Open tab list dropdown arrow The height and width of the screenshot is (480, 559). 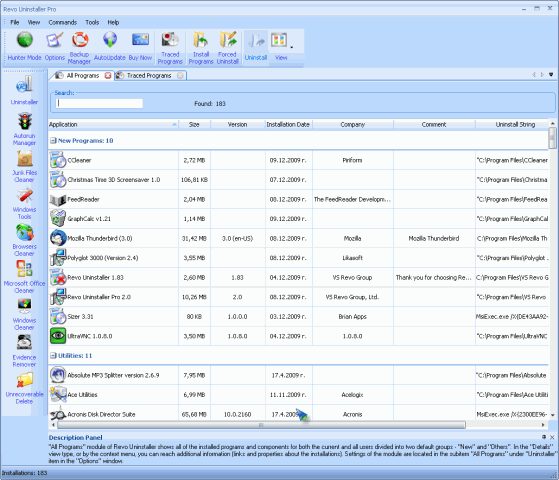pos(551,75)
